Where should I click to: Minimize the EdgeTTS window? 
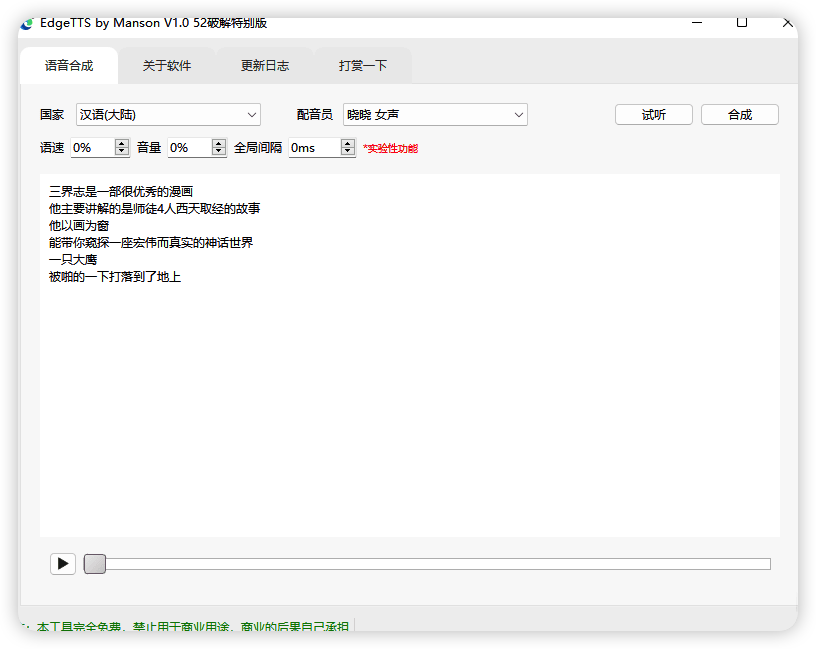(697, 23)
